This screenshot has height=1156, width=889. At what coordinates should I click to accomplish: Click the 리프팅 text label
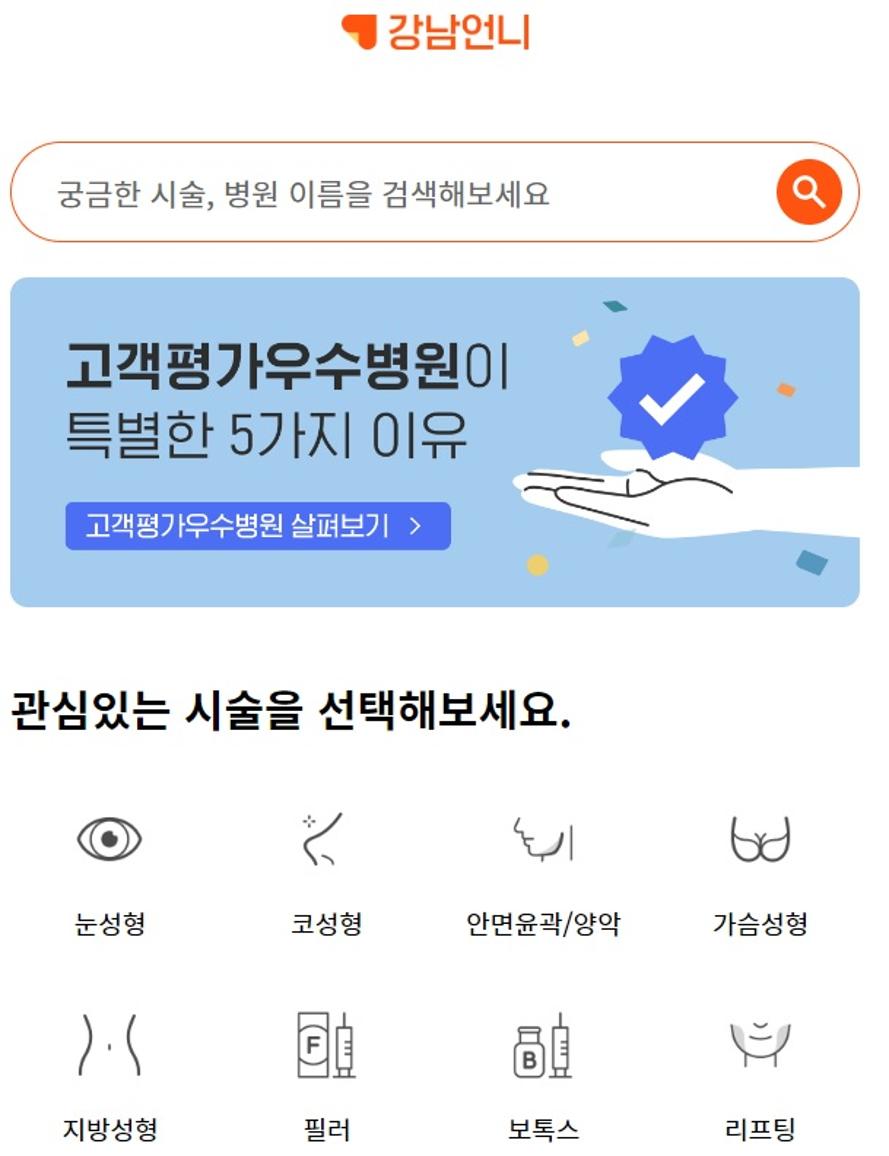click(x=760, y=1129)
